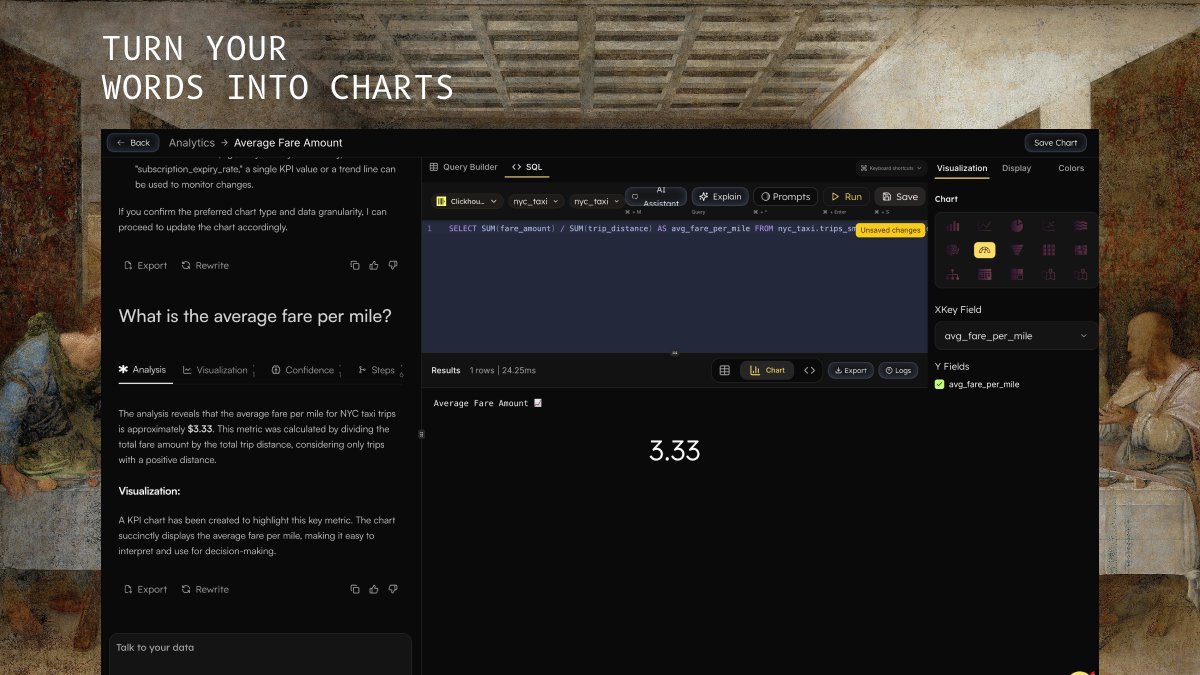
Task: Select the table chart type icon
Action: [x=985, y=274]
